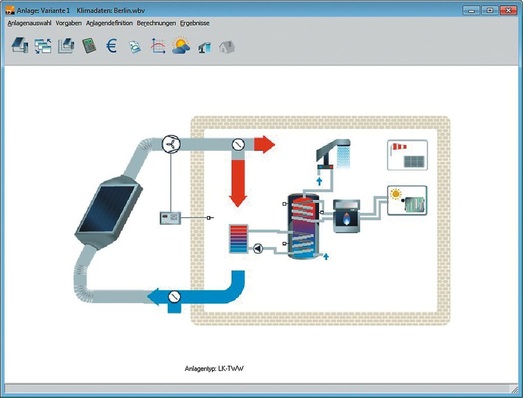Open the Ergebnisse menu
Viewport: 523px width, 398px height.
195,23
